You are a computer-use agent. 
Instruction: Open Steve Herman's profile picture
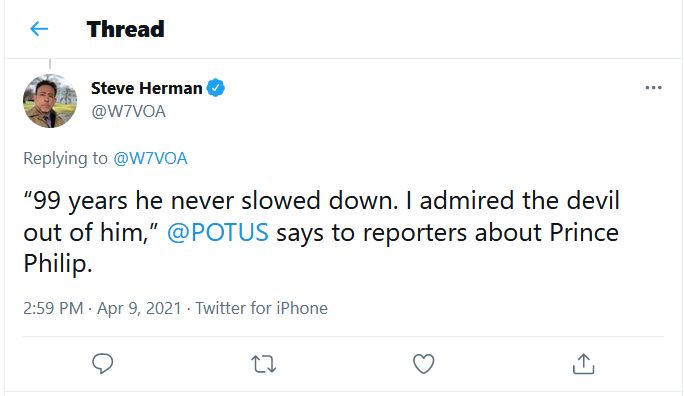50,101
